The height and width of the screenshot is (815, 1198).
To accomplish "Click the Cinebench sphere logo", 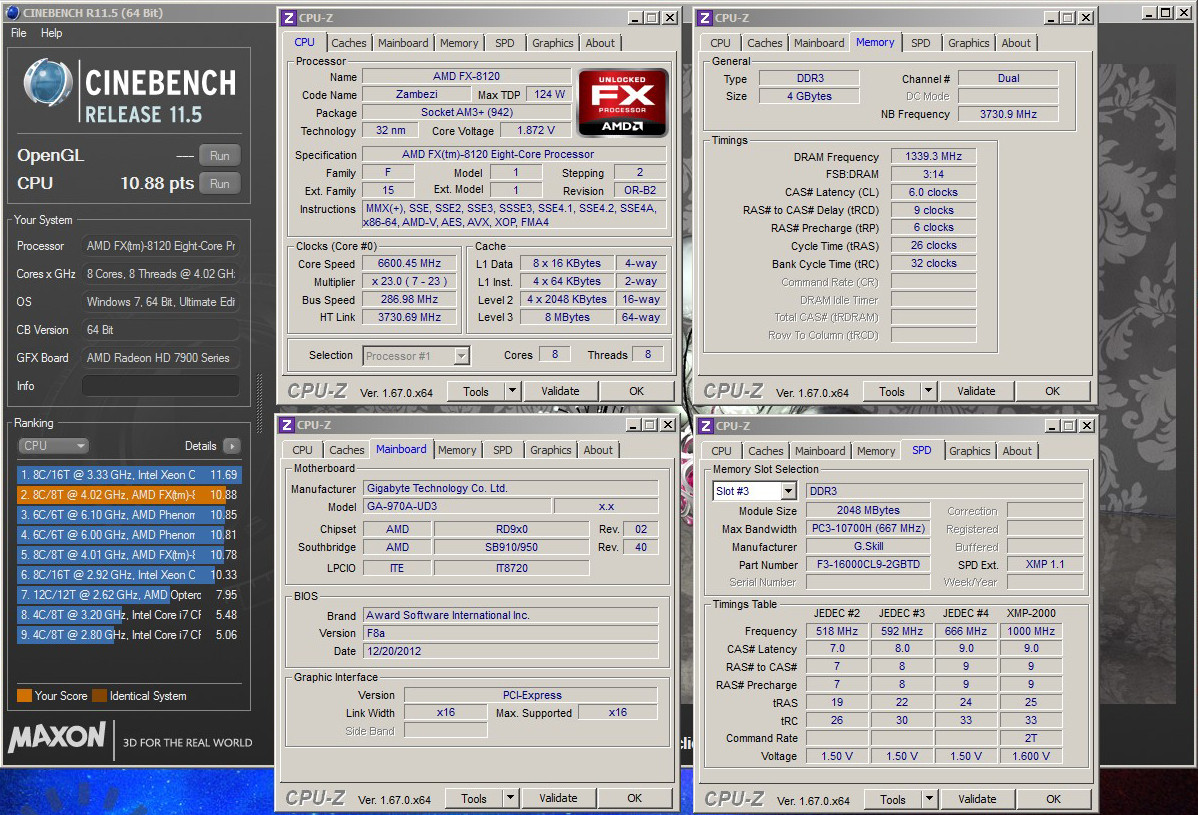I will pos(47,82).
